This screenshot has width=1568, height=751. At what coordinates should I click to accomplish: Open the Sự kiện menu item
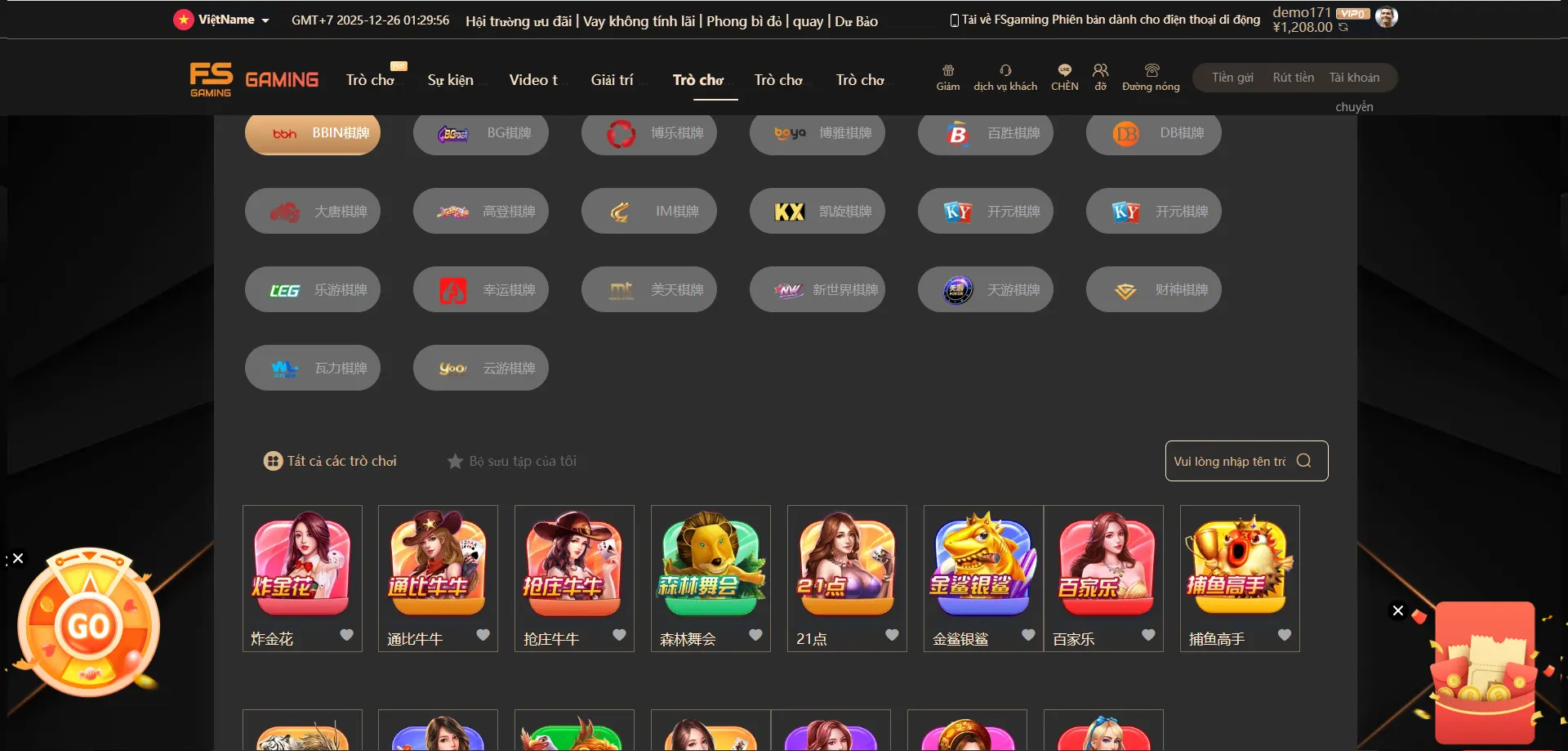pyautogui.click(x=450, y=80)
